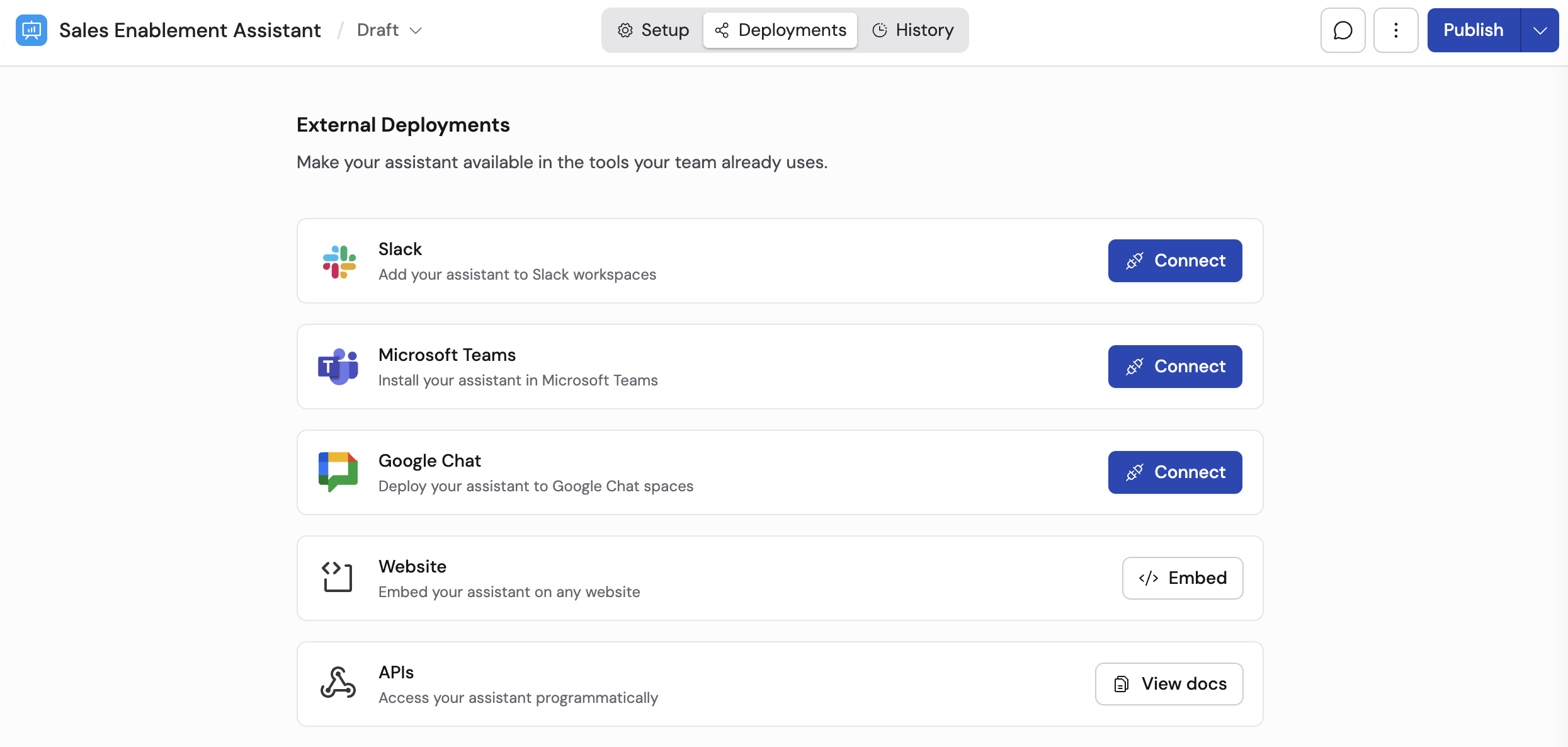Select the Google Chat logo icon

338,472
